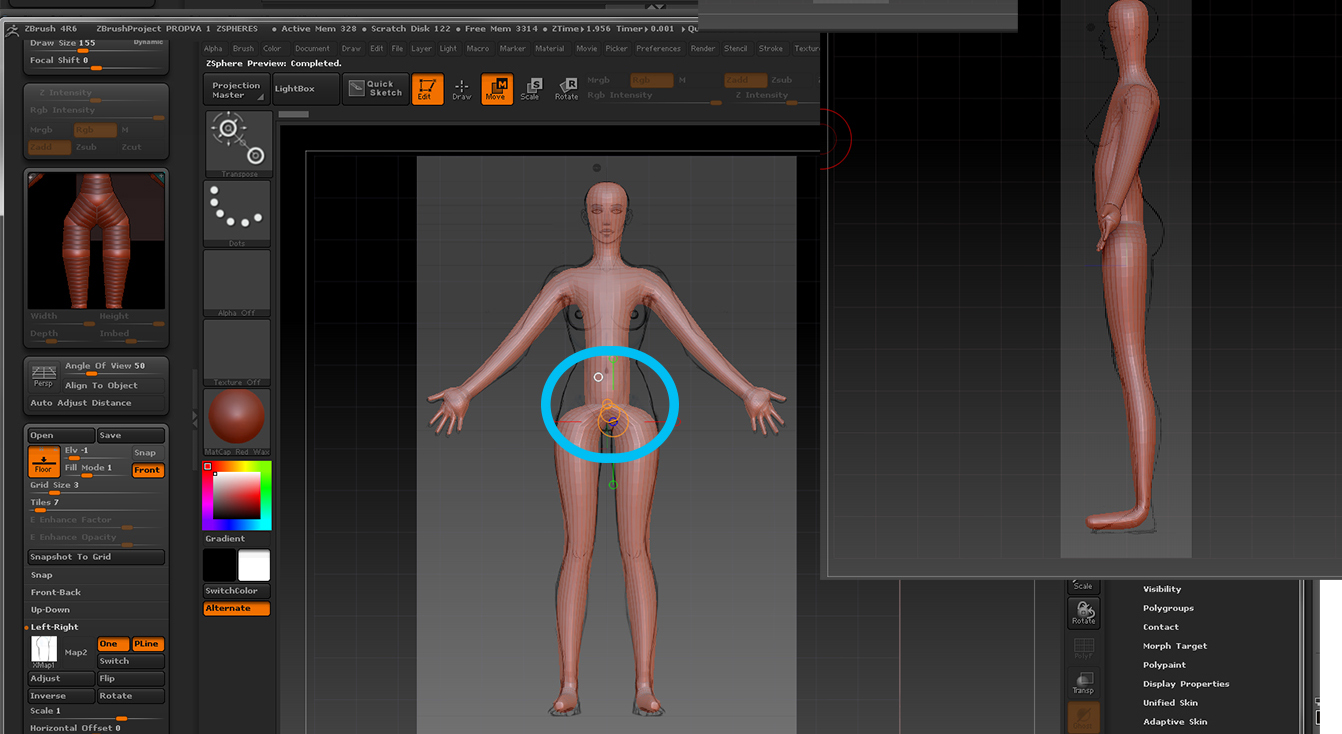Click the XMap1 reference image thumbnail
Image resolution: width=1342 pixels, height=734 pixels.
coord(43,650)
